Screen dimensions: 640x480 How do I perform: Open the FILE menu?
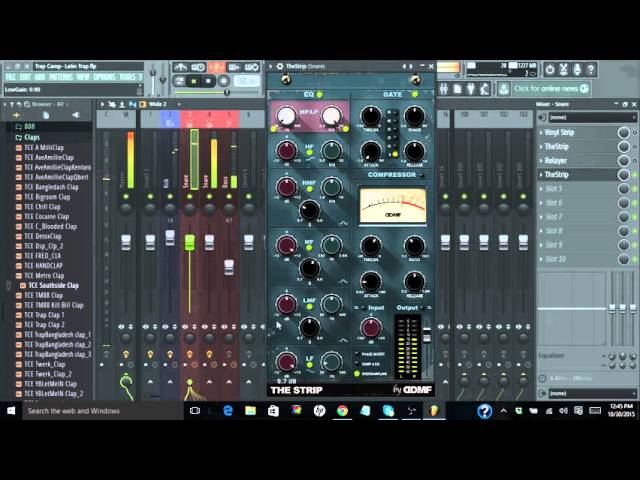tap(11, 77)
